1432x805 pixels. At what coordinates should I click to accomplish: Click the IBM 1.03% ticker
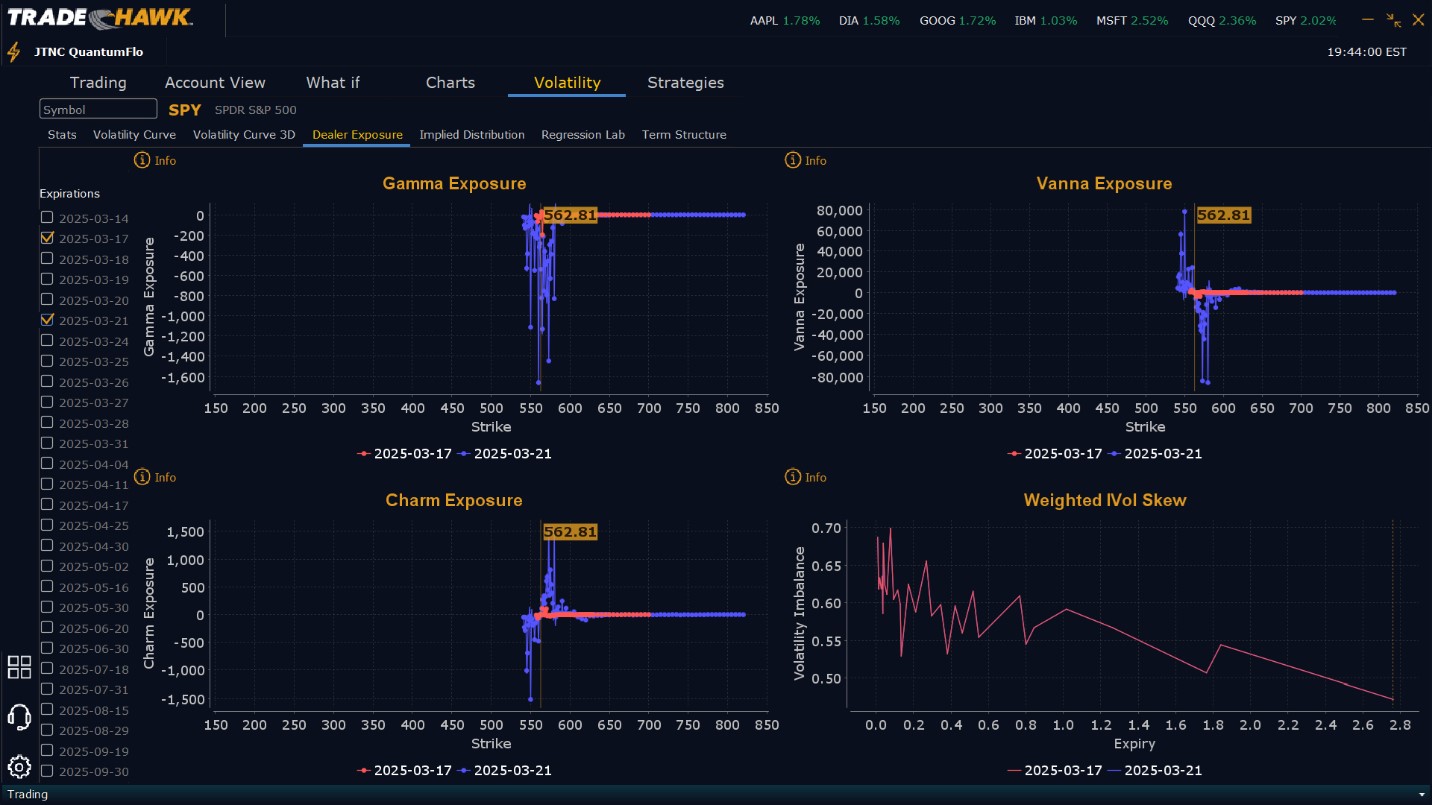(x=1045, y=21)
